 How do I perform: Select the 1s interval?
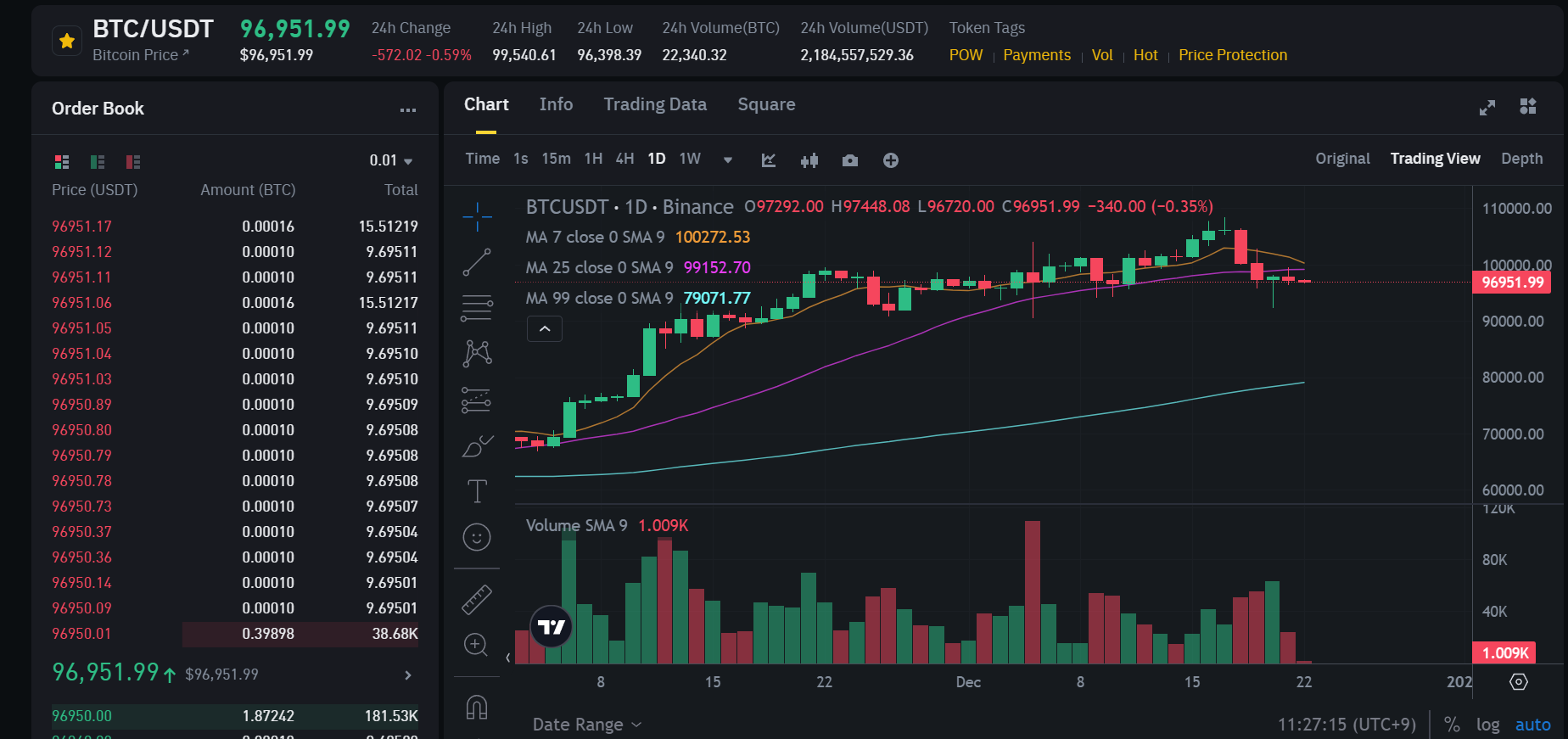click(x=521, y=159)
